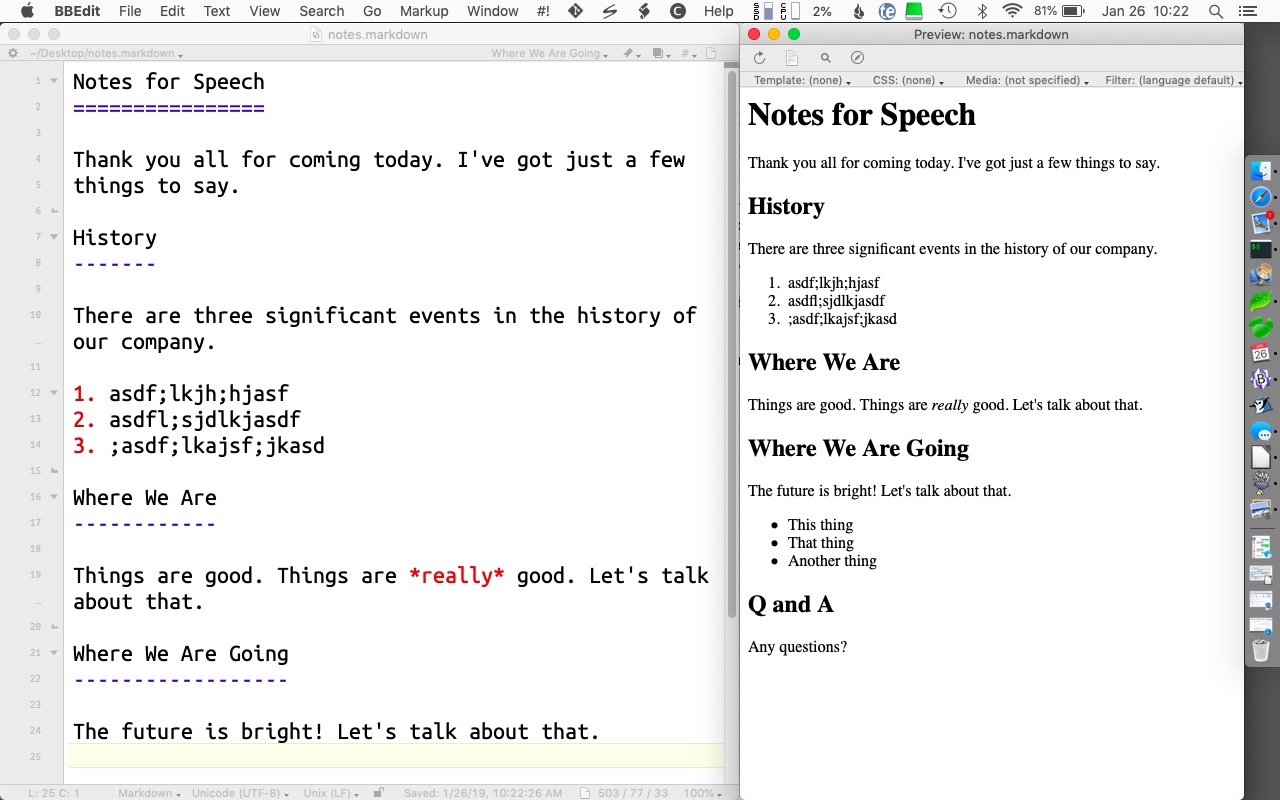Open the Help menu
Image resolution: width=1280 pixels, height=800 pixels.
tap(718, 11)
